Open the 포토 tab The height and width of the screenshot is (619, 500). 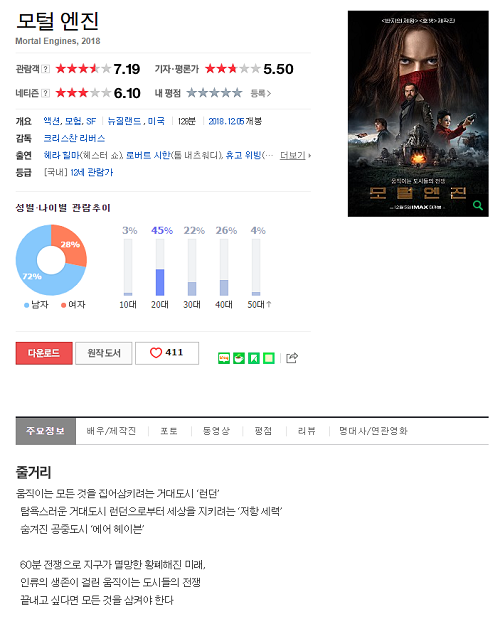[x=169, y=431]
